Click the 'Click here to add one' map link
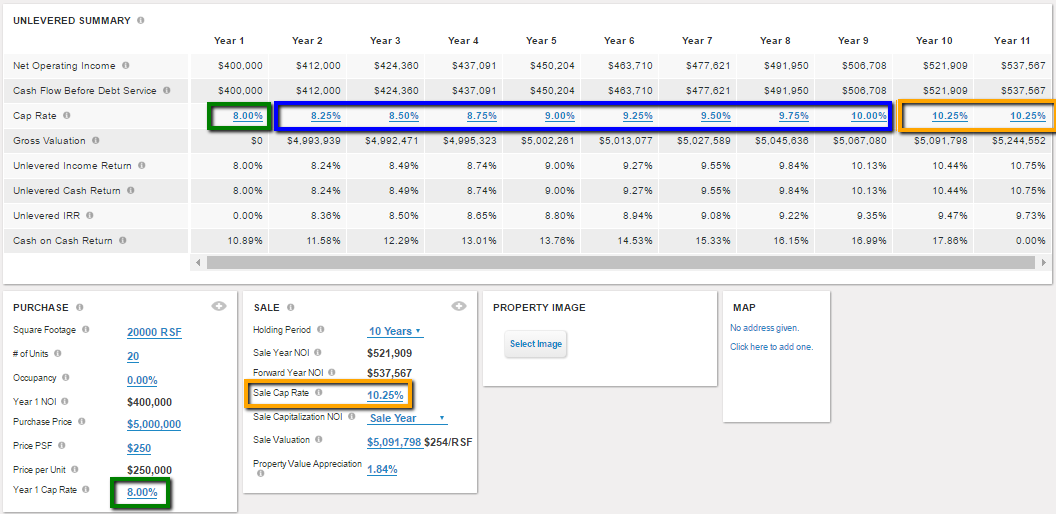This screenshot has width=1056, height=514. (771, 347)
